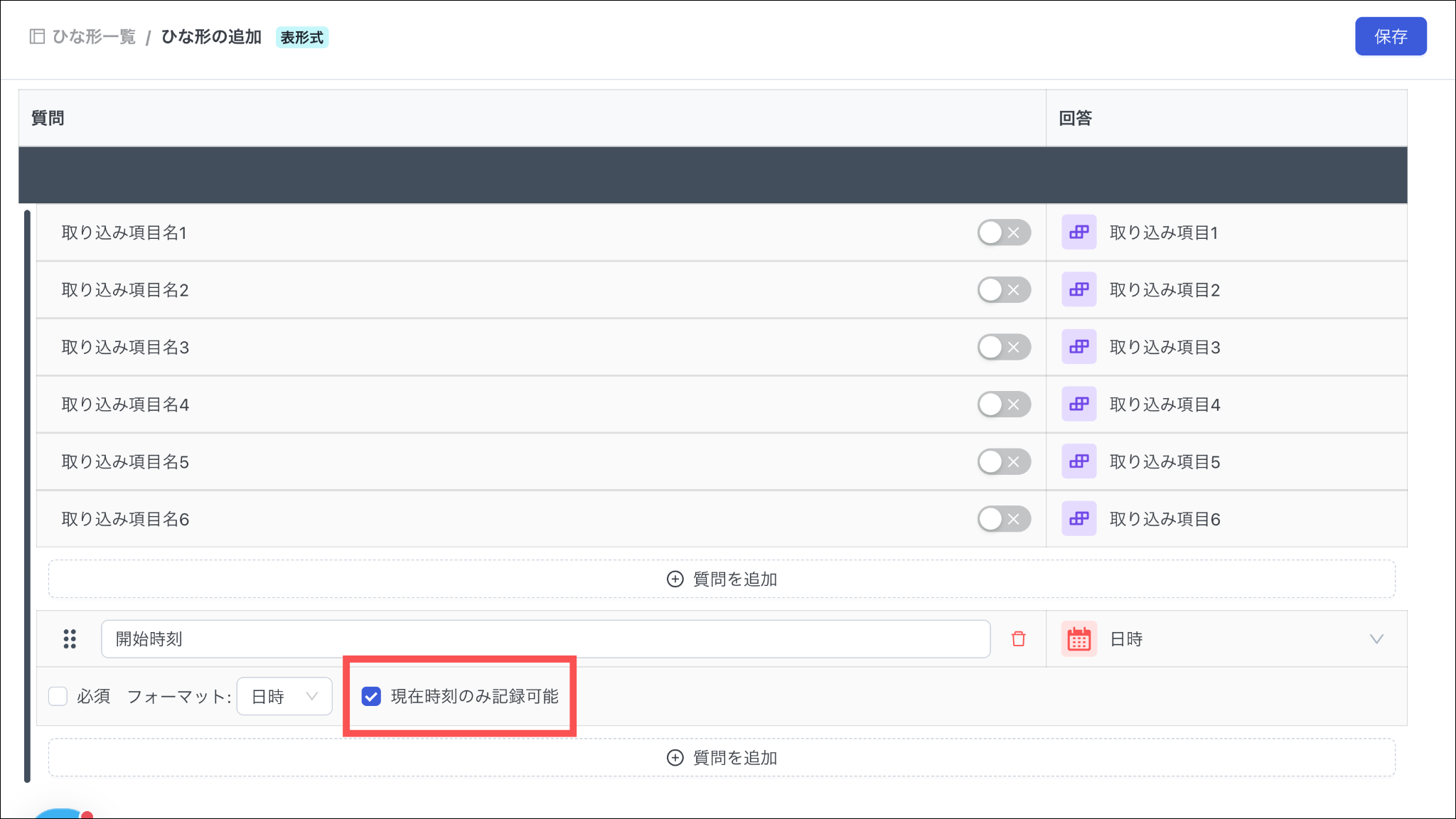This screenshot has width=1456, height=819.
Task: Uncheck 現在時刻のみ記録可能 checkbox
Action: click(371, 696)
